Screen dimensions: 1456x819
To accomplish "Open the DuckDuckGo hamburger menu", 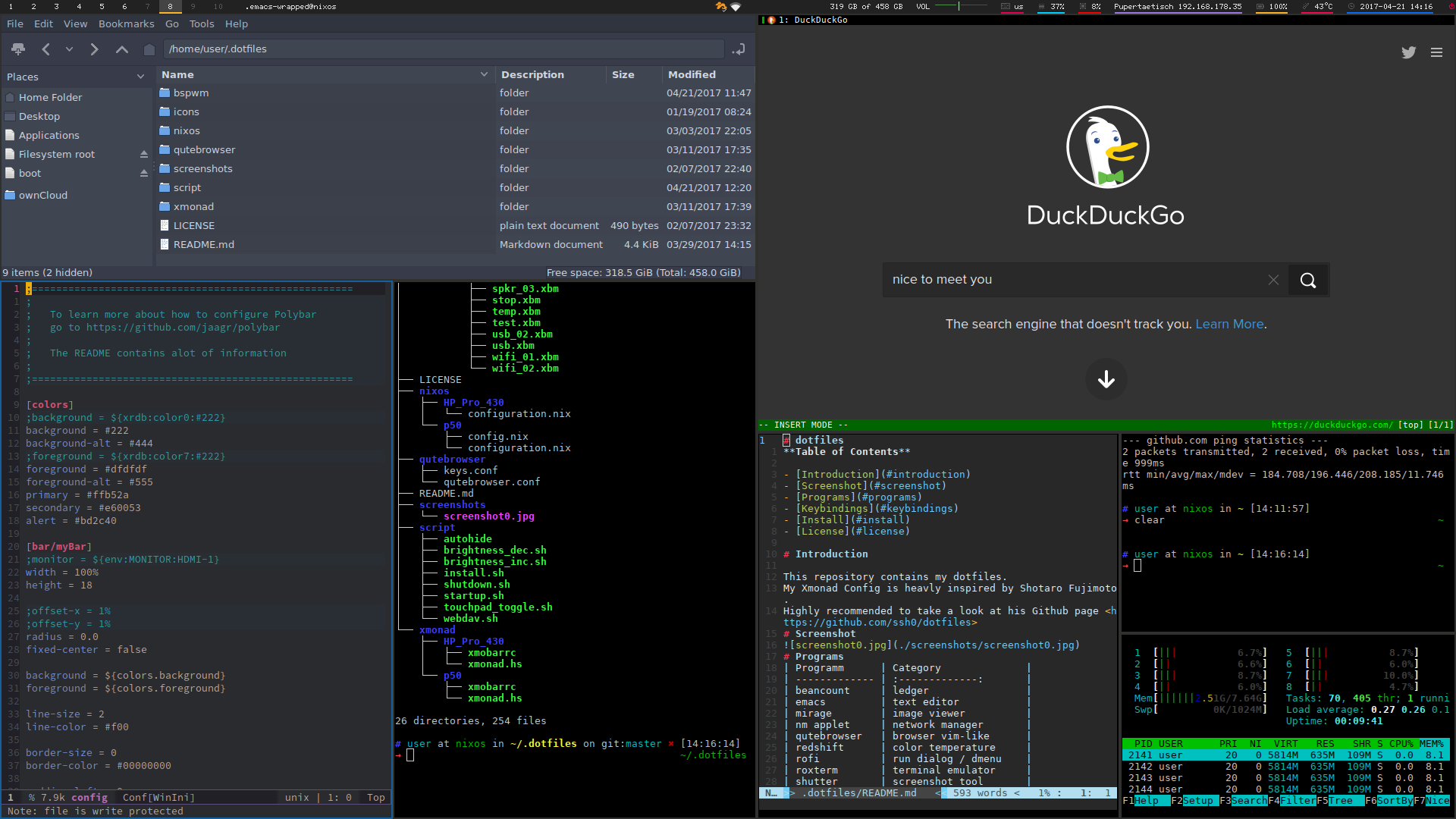I will [x=1436, y=52].
